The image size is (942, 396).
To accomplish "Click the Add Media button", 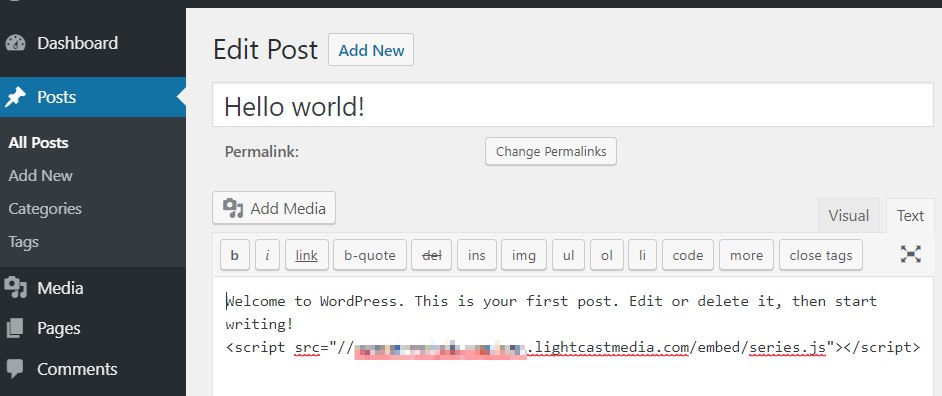I will [x=274, y=208].
